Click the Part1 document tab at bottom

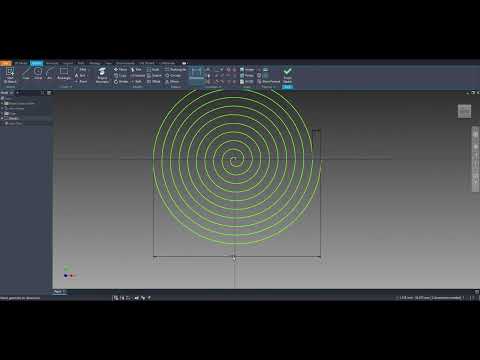click(x=59, y=292)
